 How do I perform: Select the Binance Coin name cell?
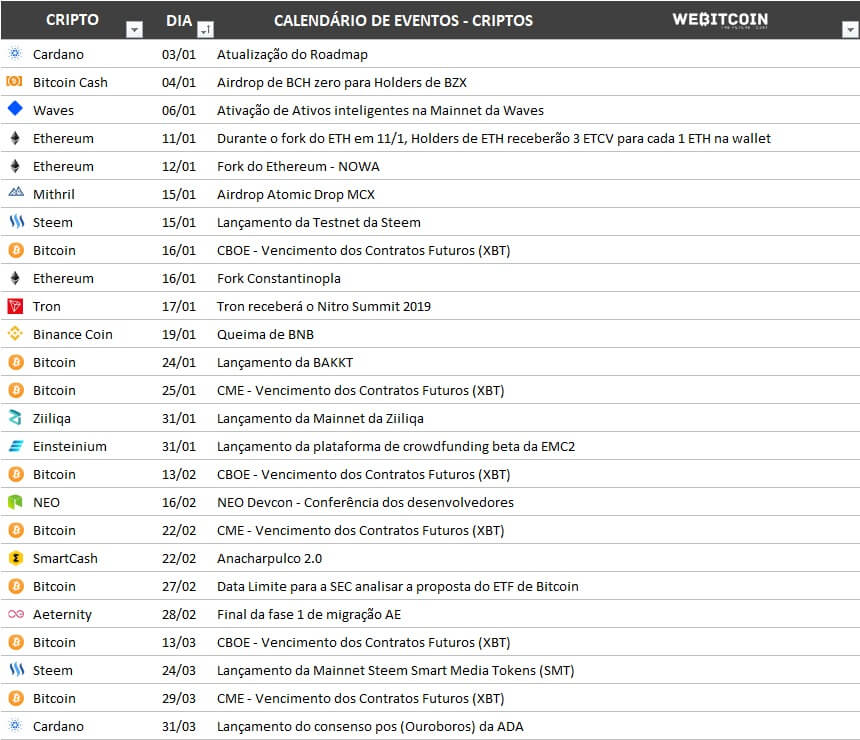pyautogui.click(x=72, y=334)
